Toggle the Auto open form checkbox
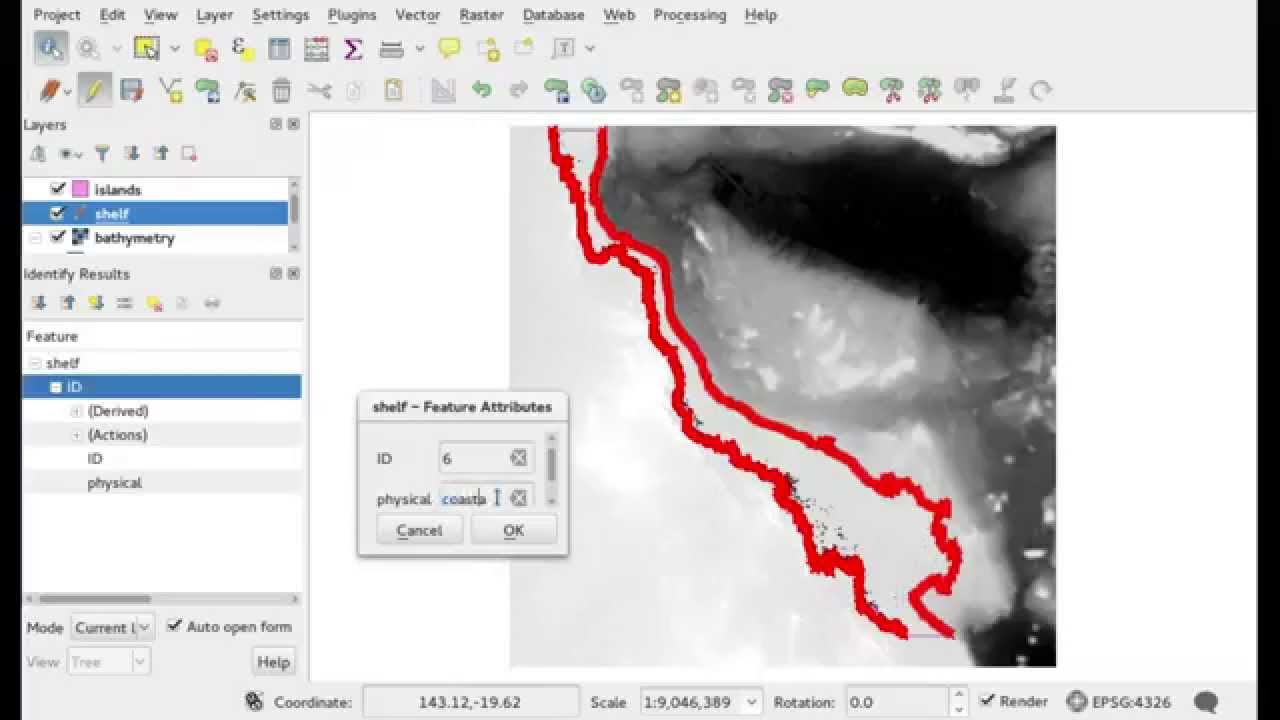Viewport: 1280px width, 720px height. click(x=174, y=626)
